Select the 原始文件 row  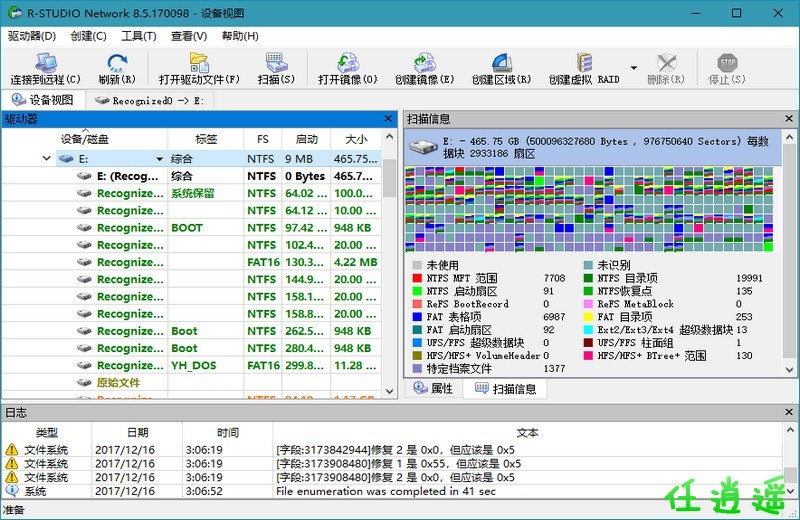[x=192, y=383]
